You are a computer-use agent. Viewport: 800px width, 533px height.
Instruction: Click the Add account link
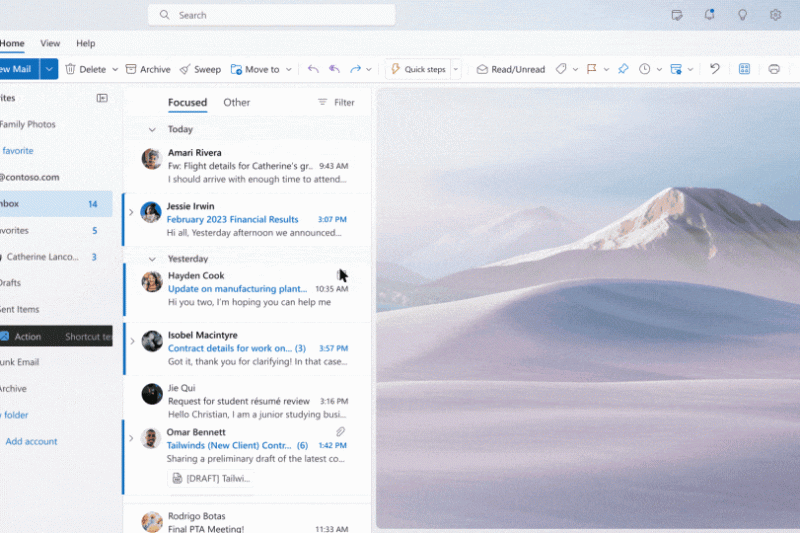click(31, 441)
